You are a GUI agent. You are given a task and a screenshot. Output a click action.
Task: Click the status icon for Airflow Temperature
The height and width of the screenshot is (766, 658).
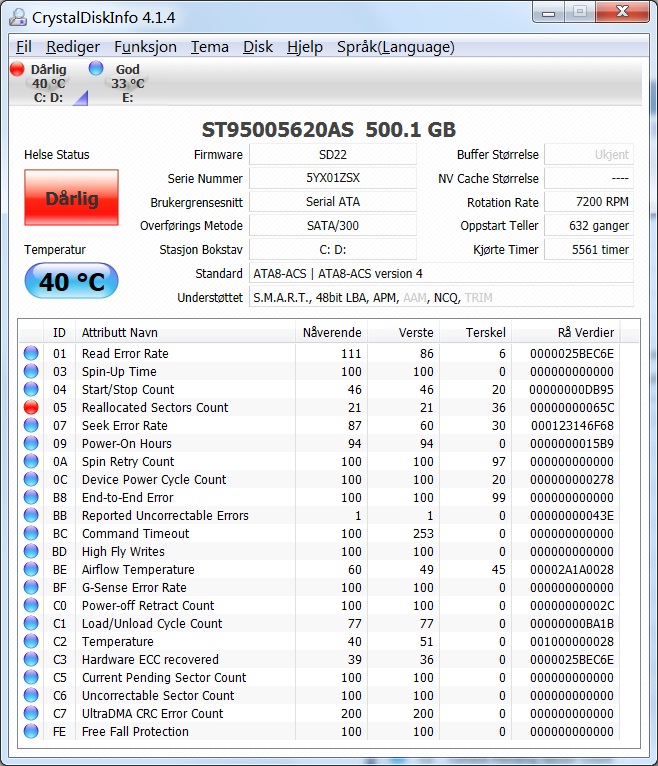tap(31, 570)
